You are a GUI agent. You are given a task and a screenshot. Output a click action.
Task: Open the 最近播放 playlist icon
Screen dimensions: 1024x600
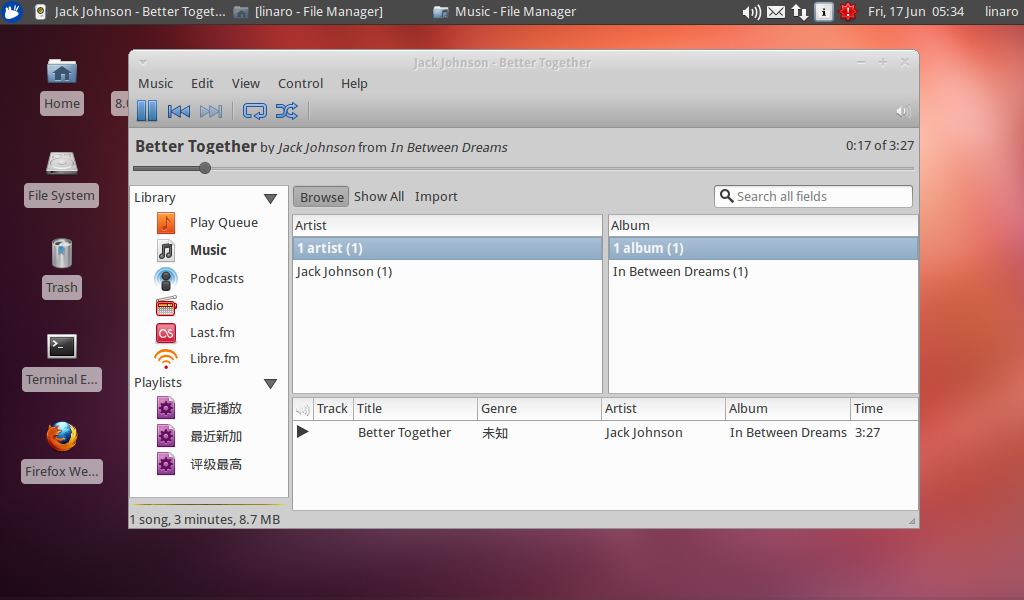pyautogui.click(x=166, y=409)
